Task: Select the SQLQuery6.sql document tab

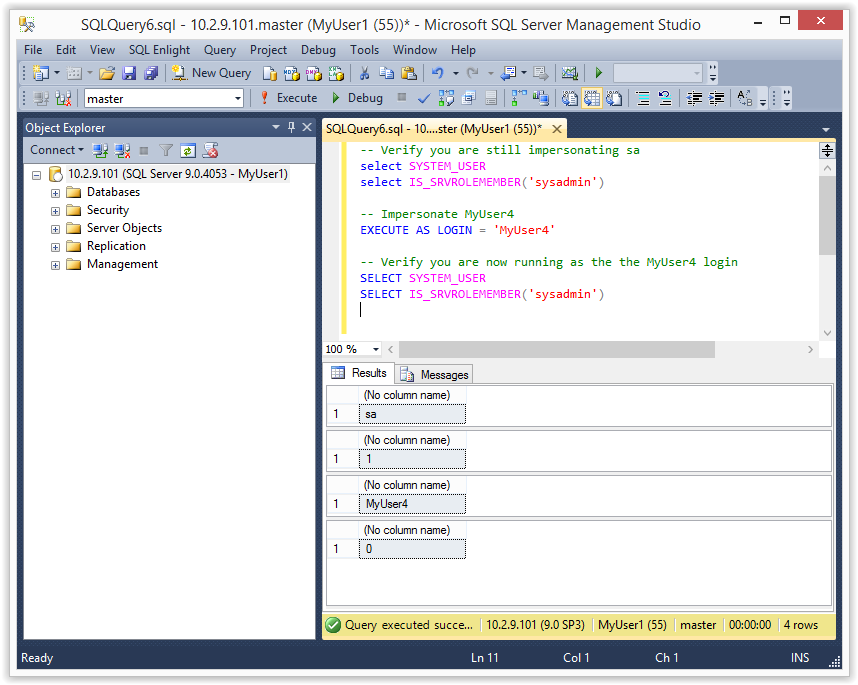Action: tap(433, 129)
